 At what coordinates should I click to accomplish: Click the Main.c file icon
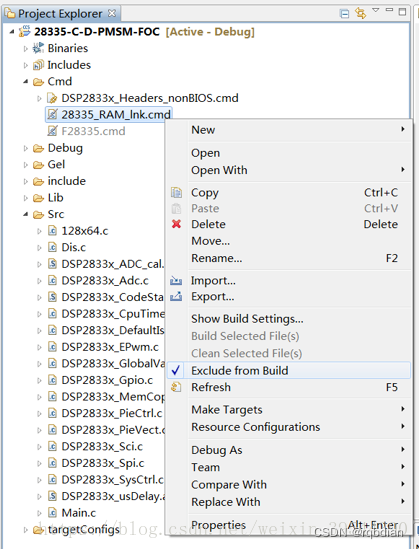point(52,513)
